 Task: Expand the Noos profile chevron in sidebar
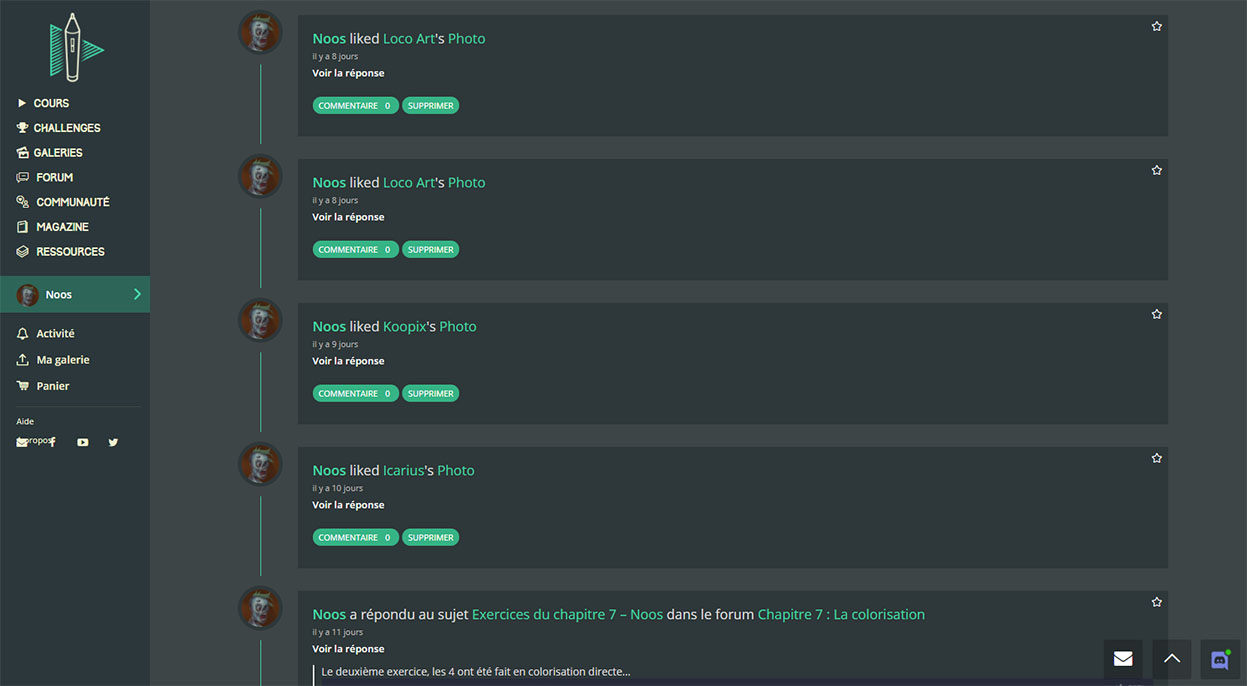coord(137,294)
